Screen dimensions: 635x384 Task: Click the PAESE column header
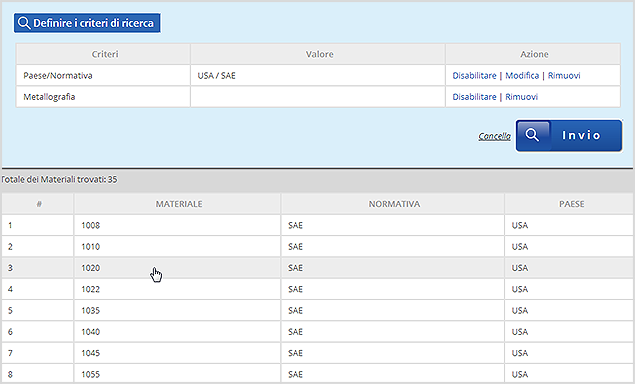pyautogui.click(x=570, y=204)
